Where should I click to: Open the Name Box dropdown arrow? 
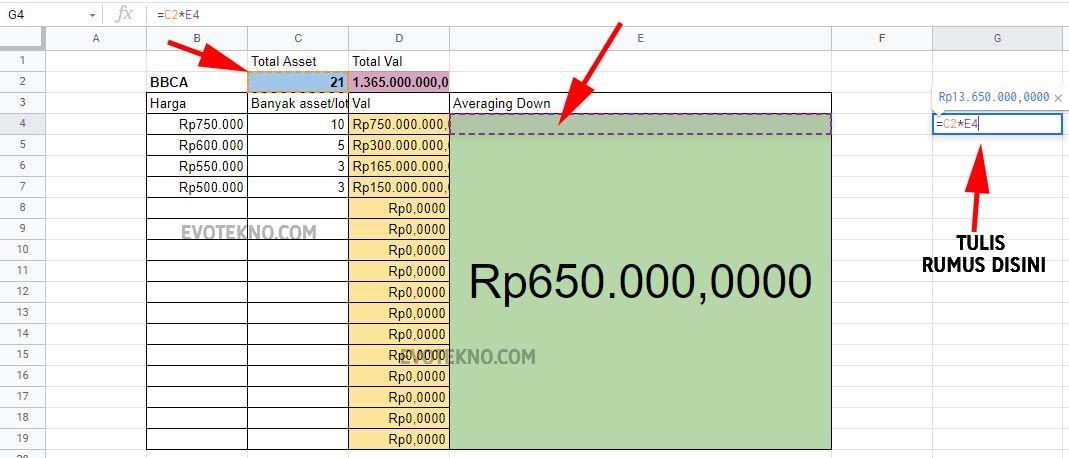92,15
